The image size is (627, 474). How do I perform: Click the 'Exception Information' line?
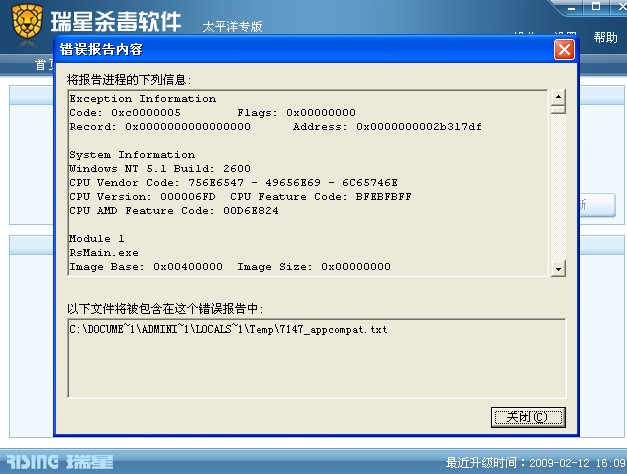tap(142, 99)
